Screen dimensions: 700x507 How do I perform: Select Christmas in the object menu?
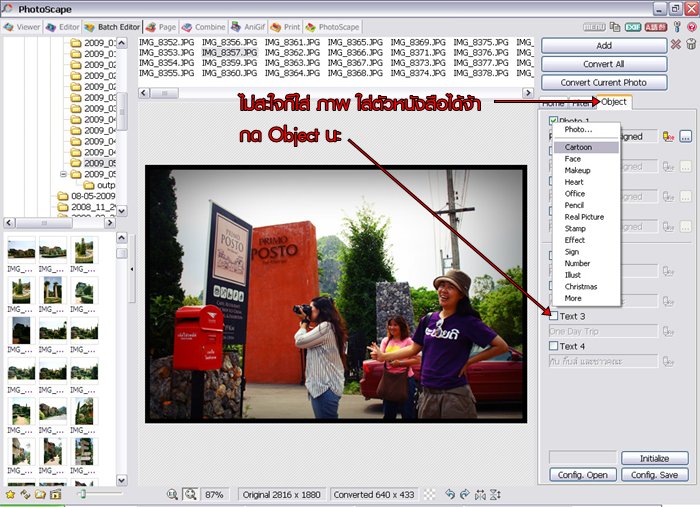point(586,287)
